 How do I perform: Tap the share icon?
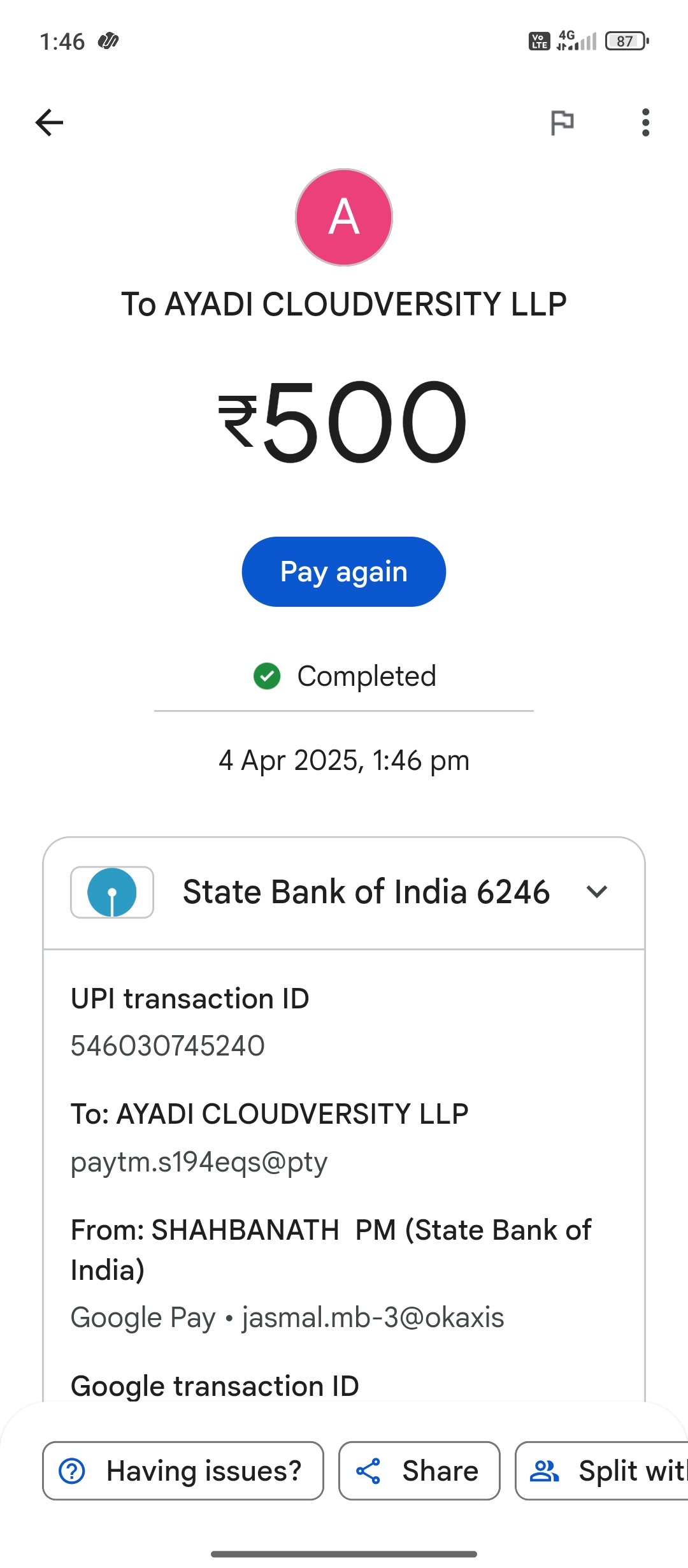pos(368,1471)
